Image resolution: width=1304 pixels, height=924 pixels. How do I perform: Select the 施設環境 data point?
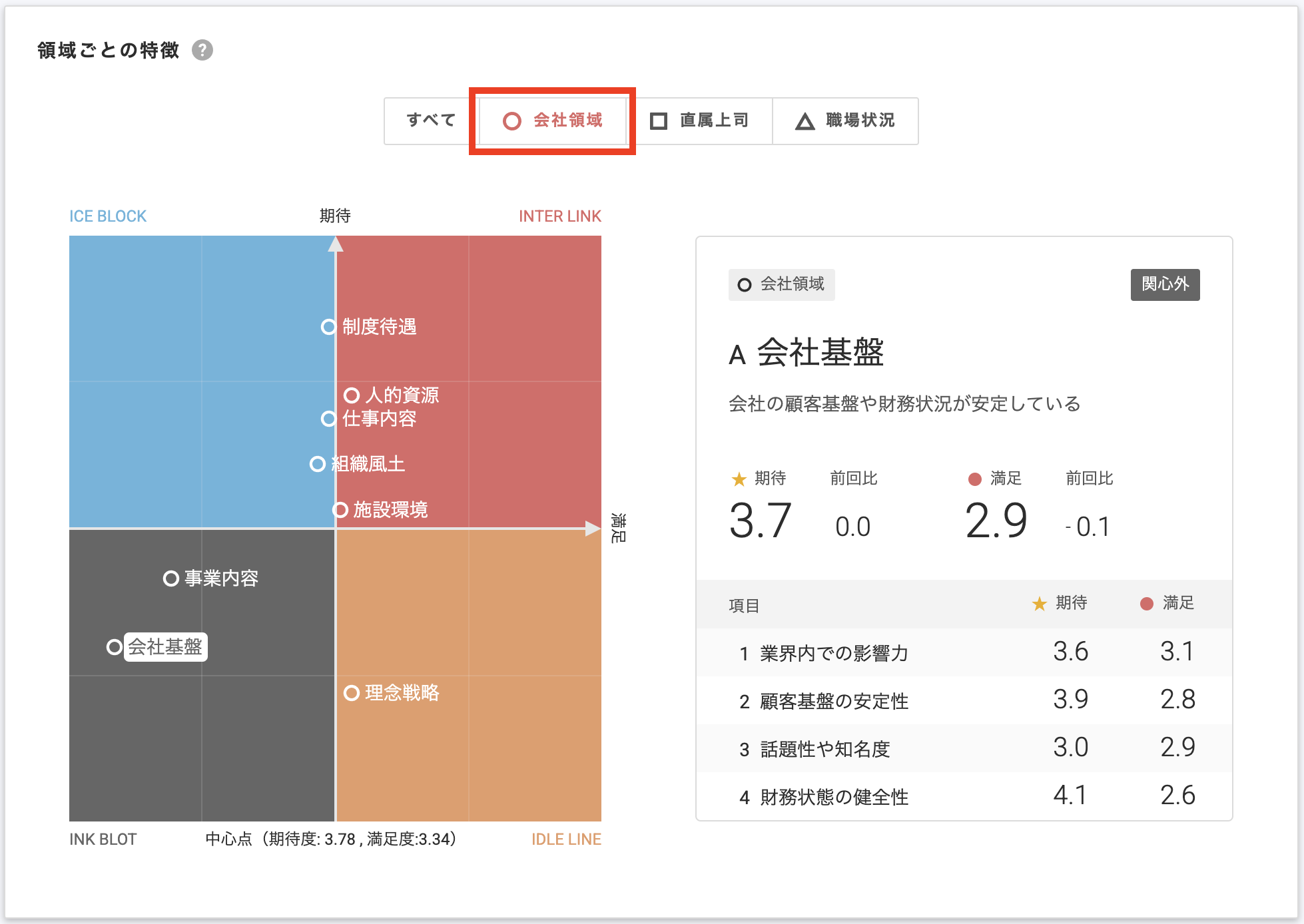[x=340, y=510]
